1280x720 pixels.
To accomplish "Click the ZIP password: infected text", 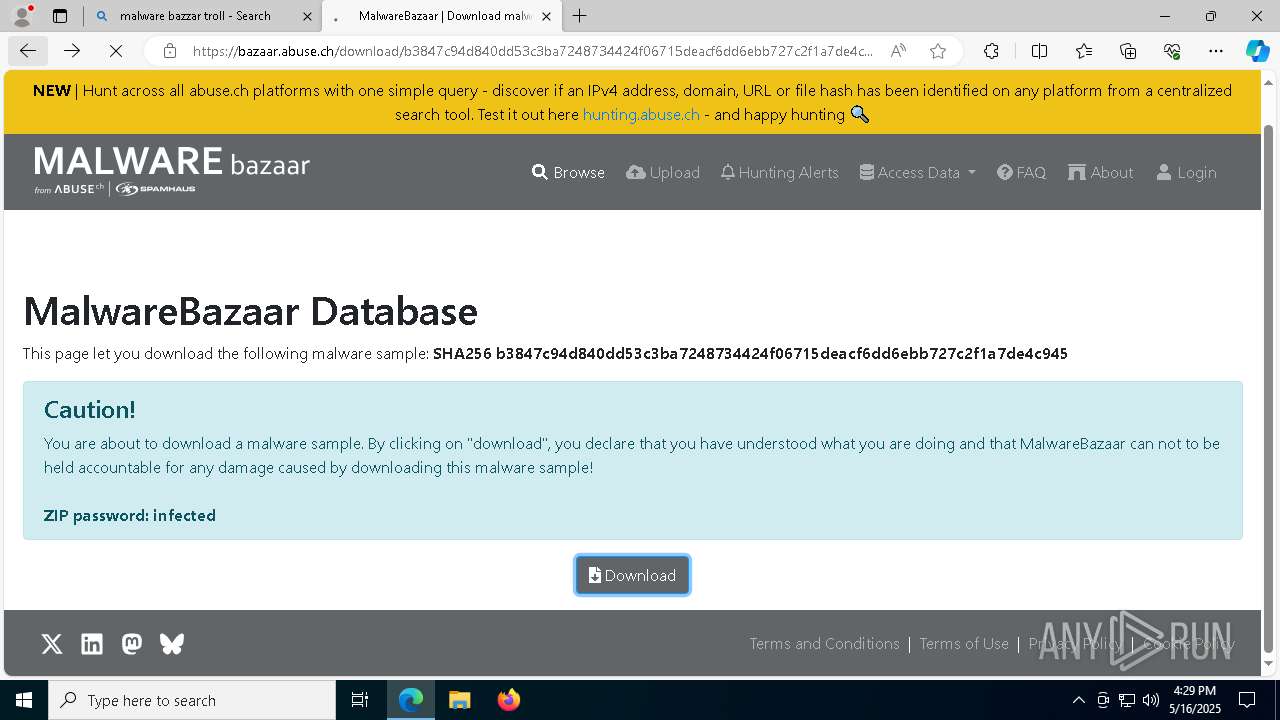I will pos(130,516).
